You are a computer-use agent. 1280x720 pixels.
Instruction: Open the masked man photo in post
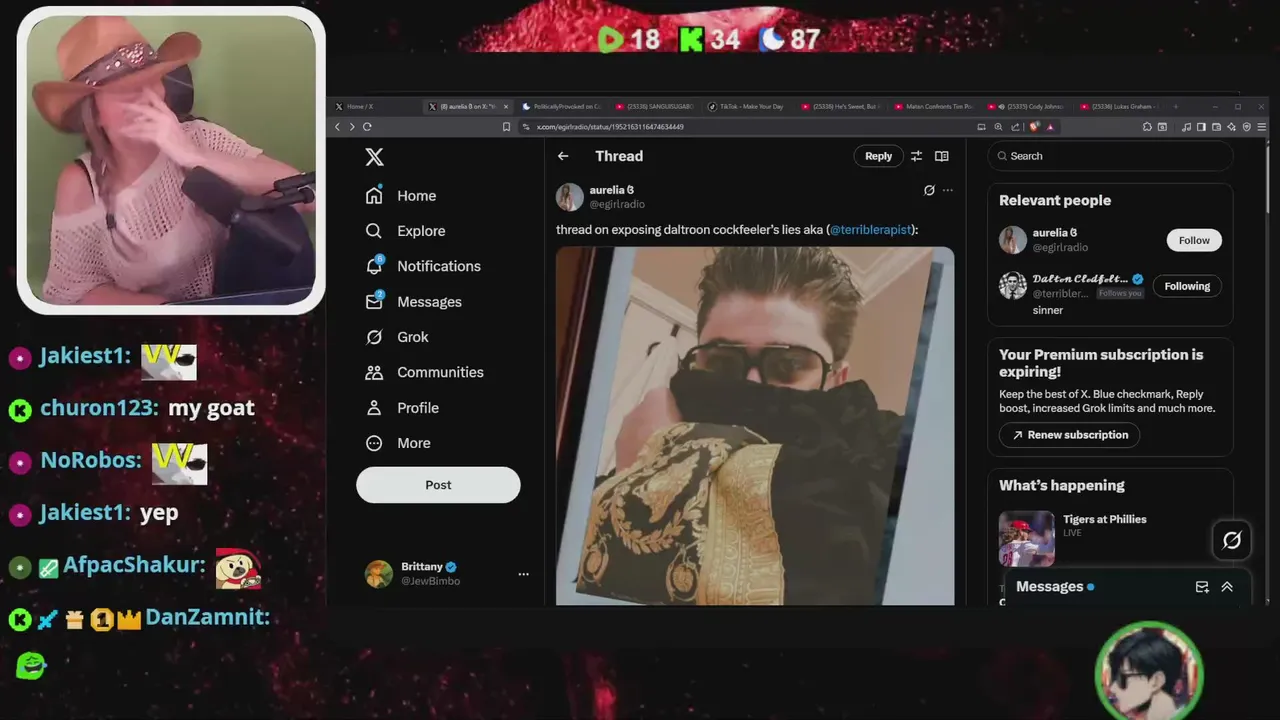point(755,426)
